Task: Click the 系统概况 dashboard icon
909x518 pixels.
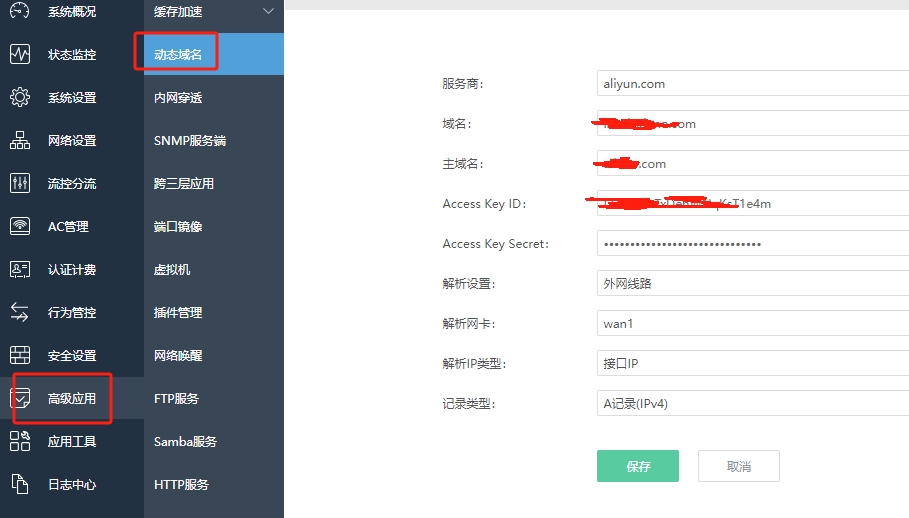Action: (20, 11)
